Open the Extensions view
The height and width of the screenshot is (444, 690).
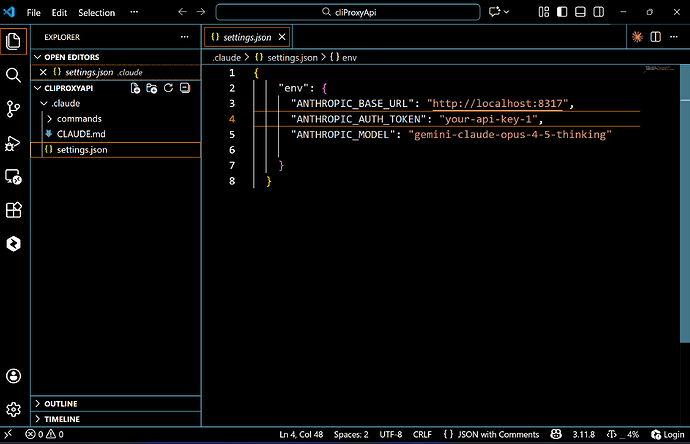[x=13, y=210]
